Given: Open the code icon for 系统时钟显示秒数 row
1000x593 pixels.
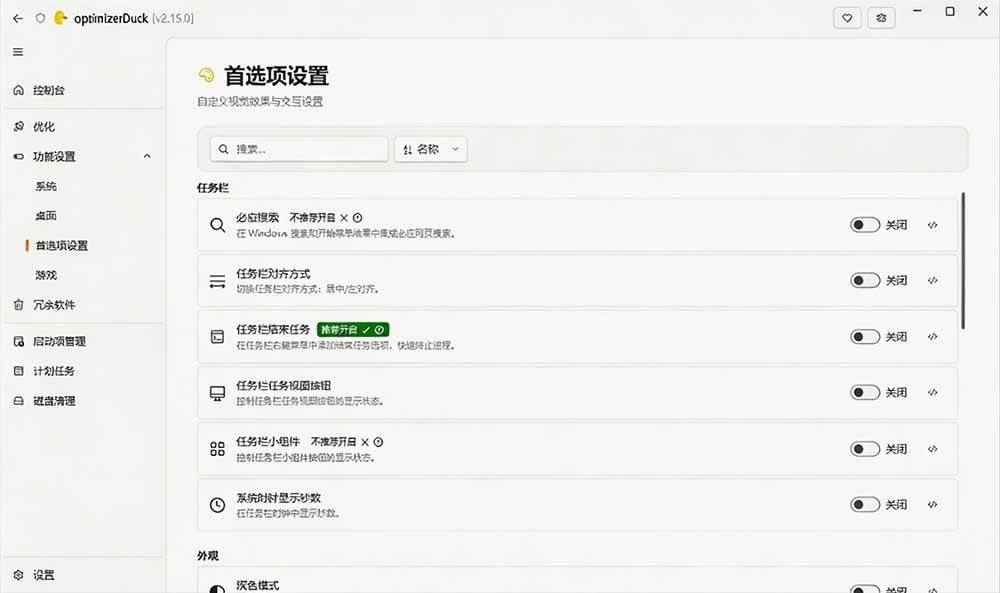Looking at the screenshot, I should (932, 504).
